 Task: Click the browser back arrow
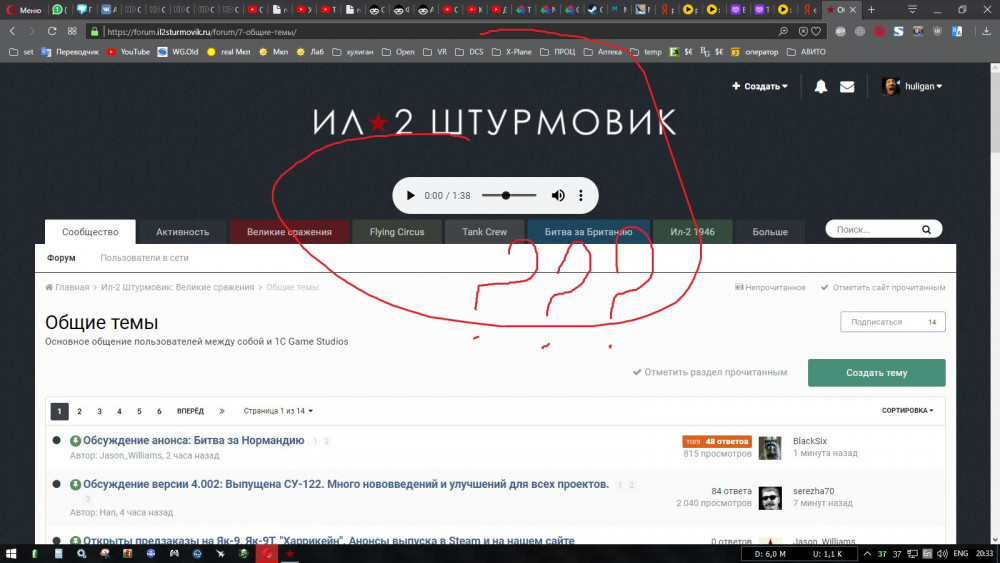(x=12, y=31)
